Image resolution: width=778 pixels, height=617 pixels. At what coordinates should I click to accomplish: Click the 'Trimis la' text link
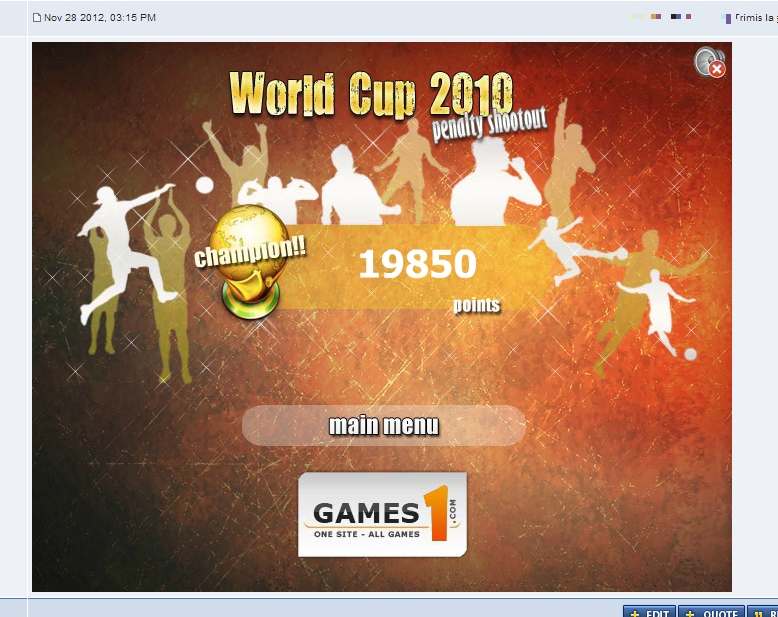coord(755,18)
